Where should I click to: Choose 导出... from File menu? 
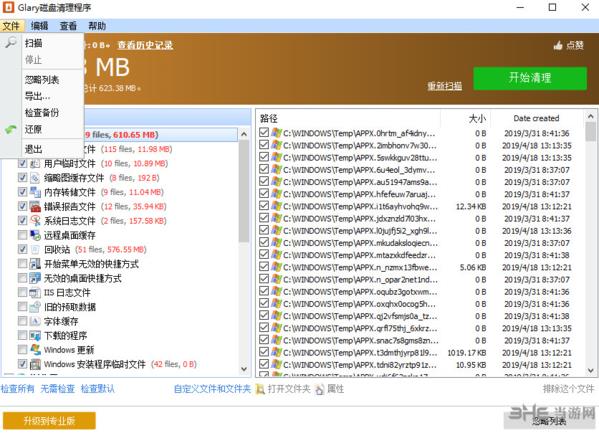coord(37,96)
